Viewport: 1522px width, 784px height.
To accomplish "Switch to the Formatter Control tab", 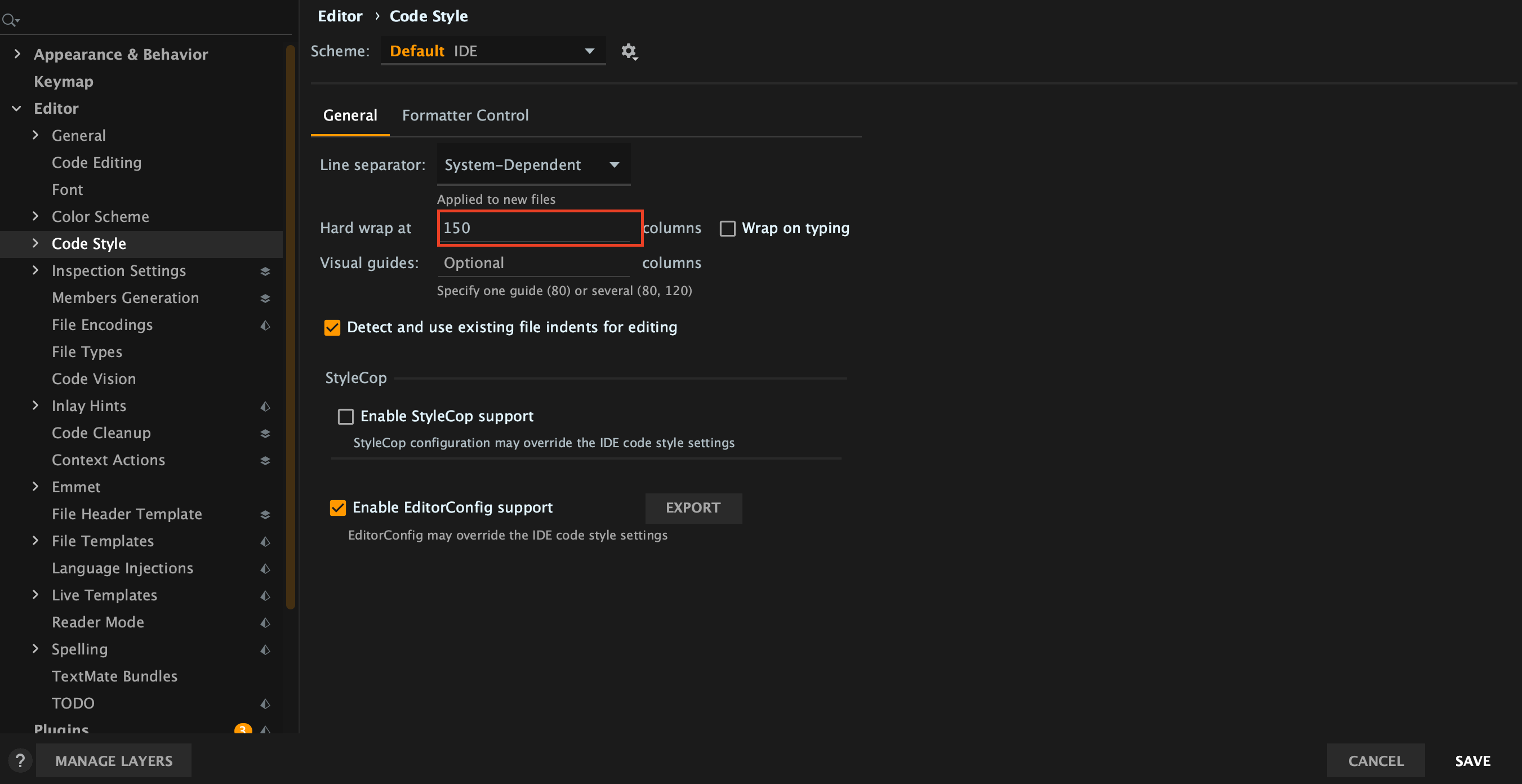I will click(x=465, y=115).
